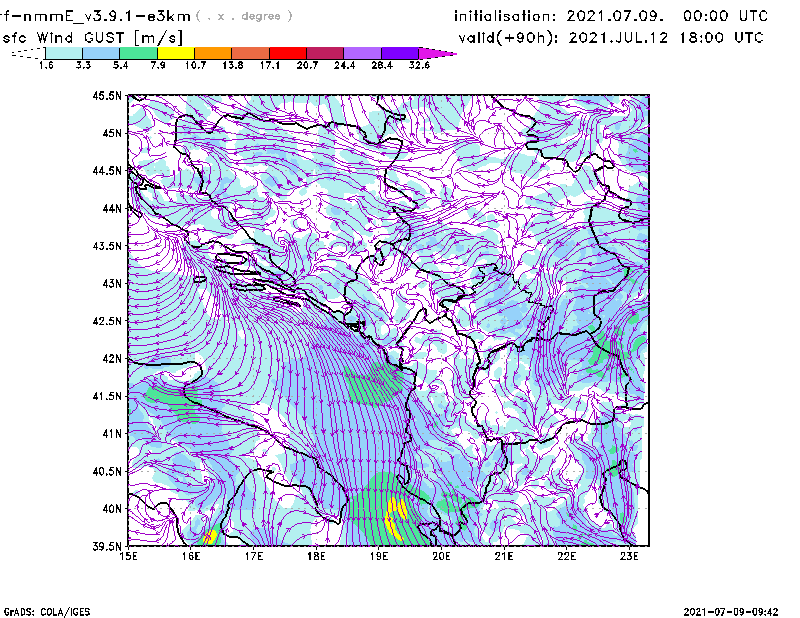The image size is (800, 618).
Task: Click the 15E longitude axis label
Action: (128, 556)
